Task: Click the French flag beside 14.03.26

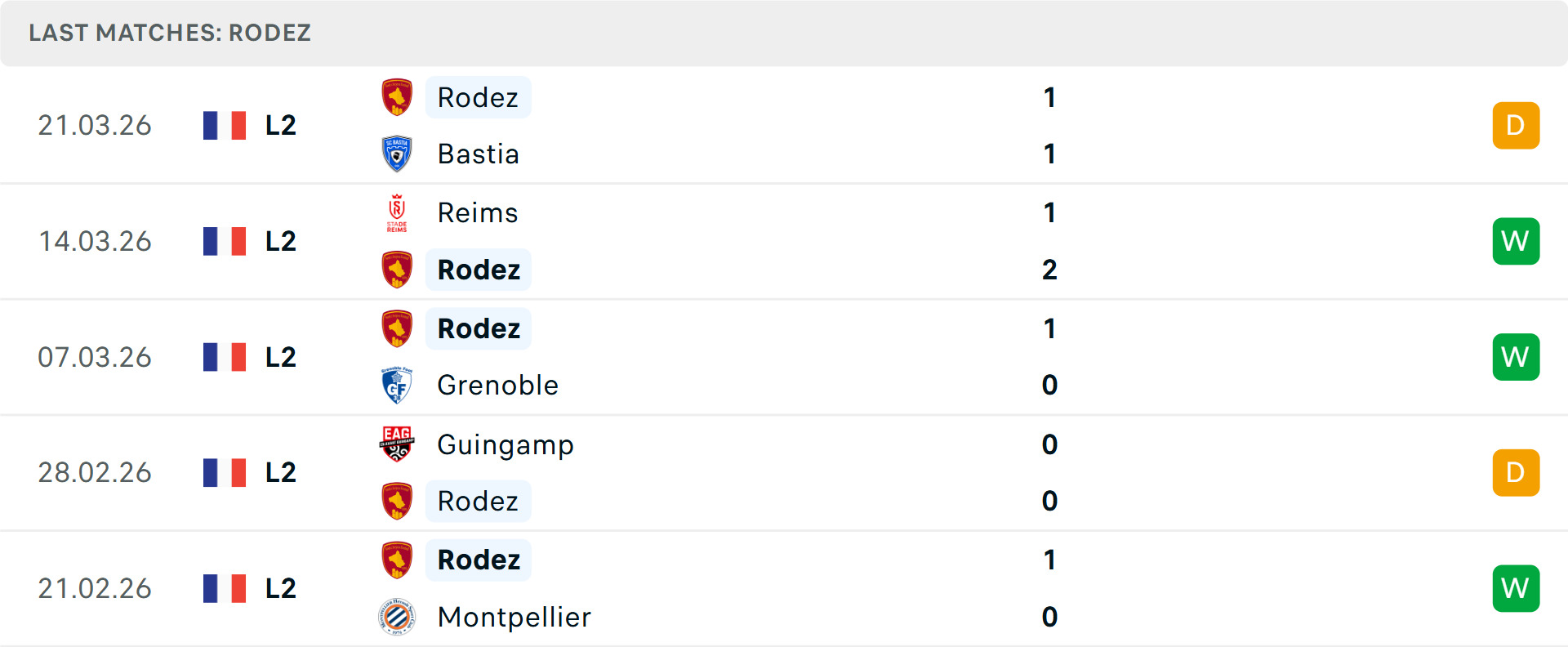Action: (x=225, y=241)
